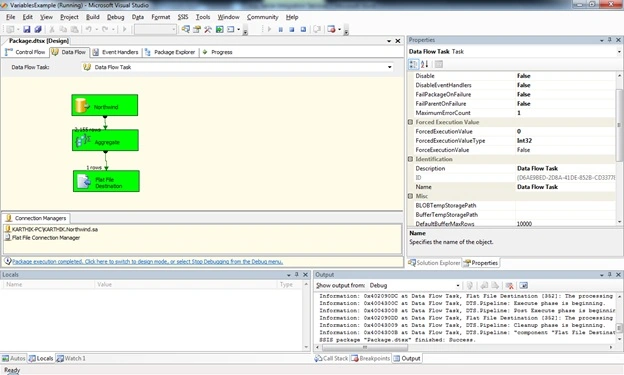
Task: Click the Redo arrow icon
Action: 105,29
